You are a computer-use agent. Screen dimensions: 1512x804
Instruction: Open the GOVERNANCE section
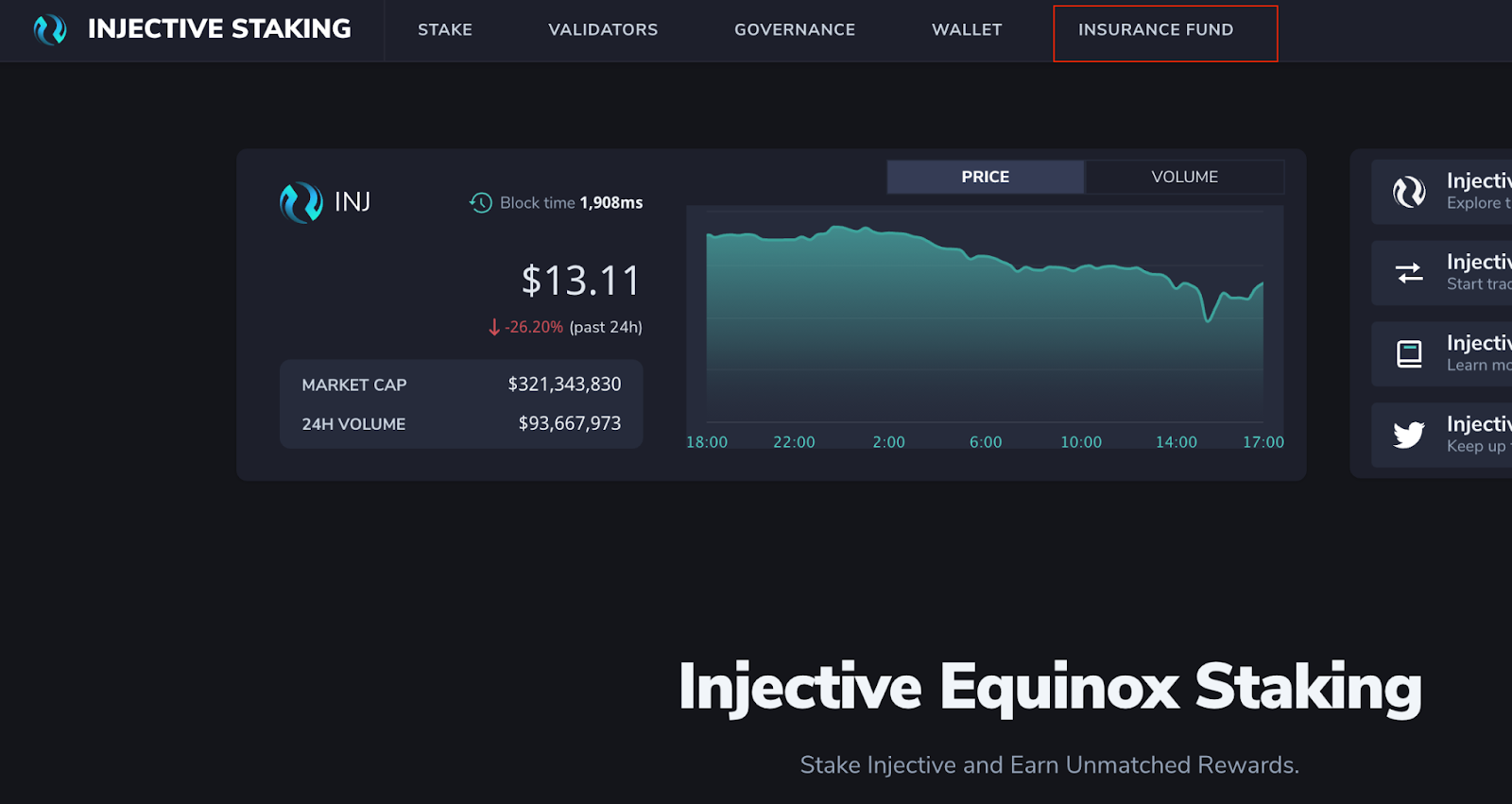(795, 30)
